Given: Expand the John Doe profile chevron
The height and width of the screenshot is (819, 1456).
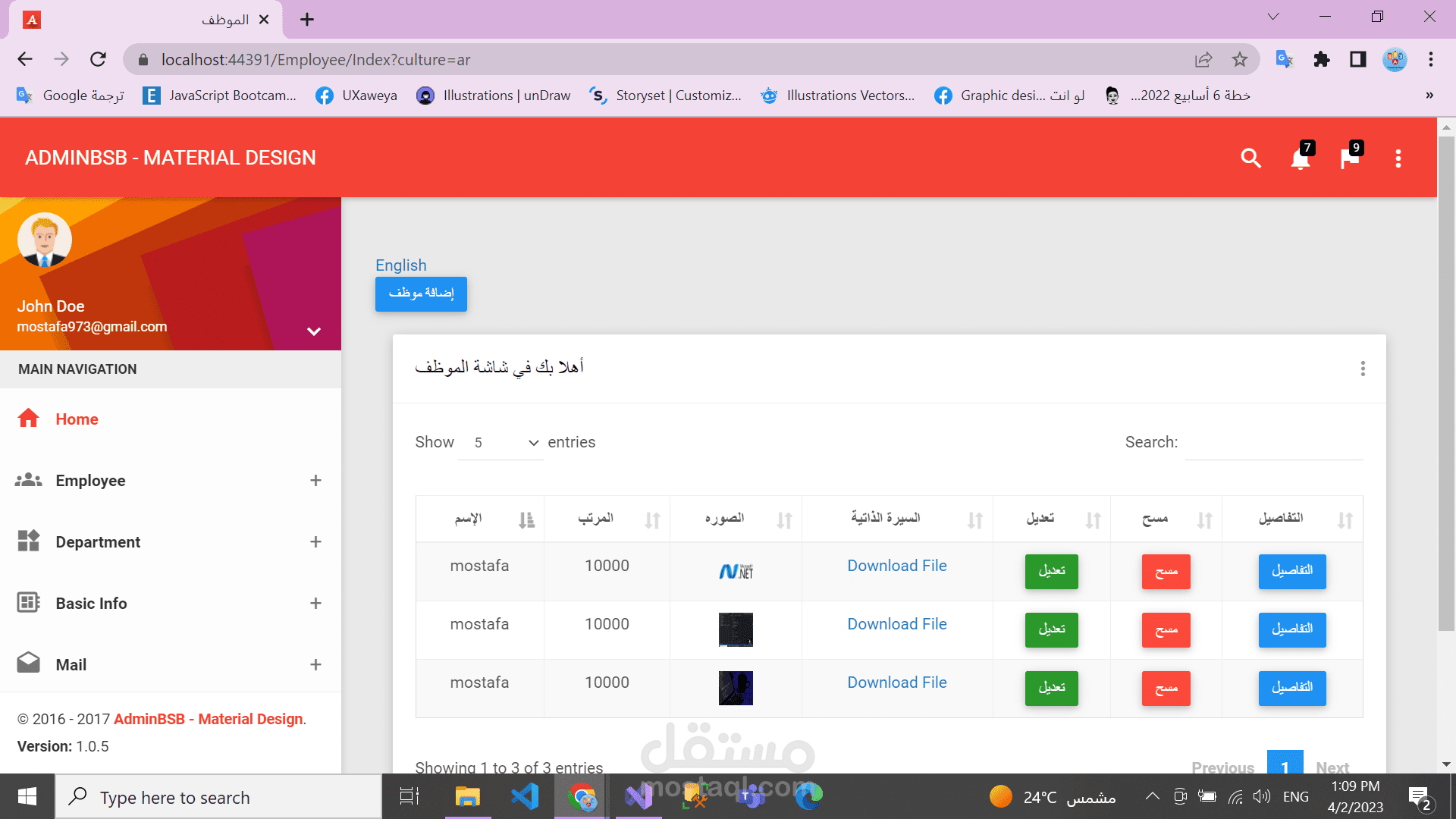Looking at the screenshot, I should pos(312,331).
